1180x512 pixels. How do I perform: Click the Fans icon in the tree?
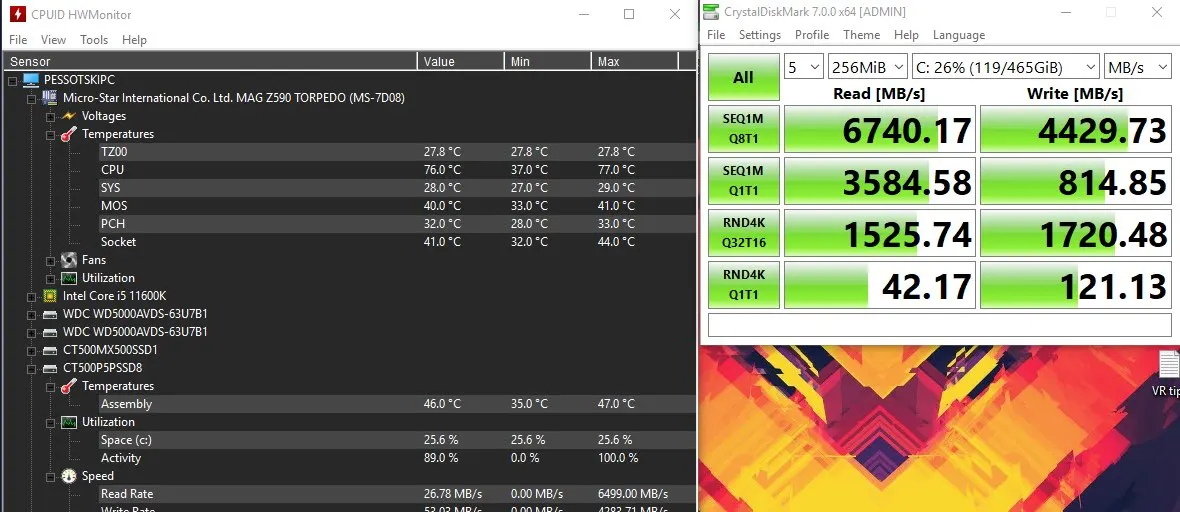click(68, 260)
